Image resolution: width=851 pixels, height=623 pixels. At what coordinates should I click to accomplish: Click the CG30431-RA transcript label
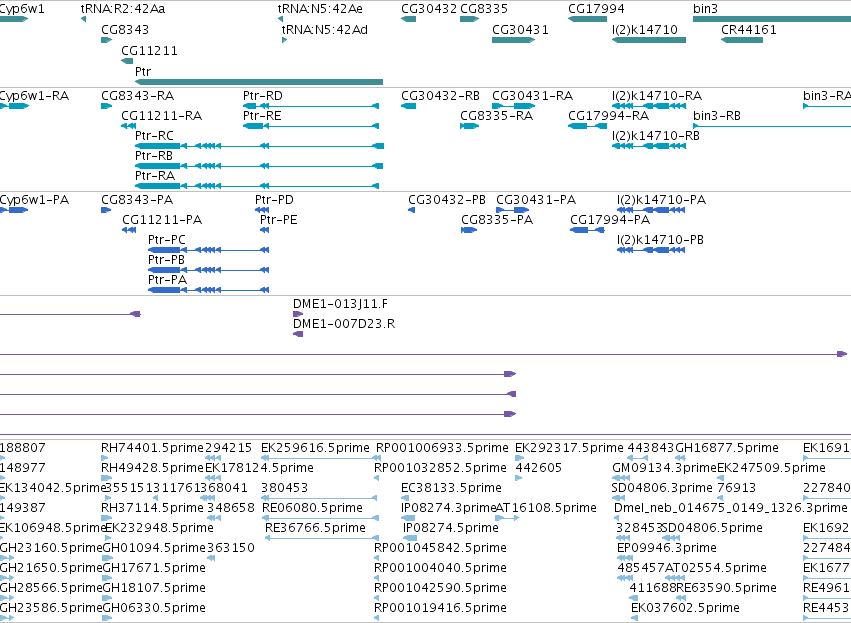532,96
